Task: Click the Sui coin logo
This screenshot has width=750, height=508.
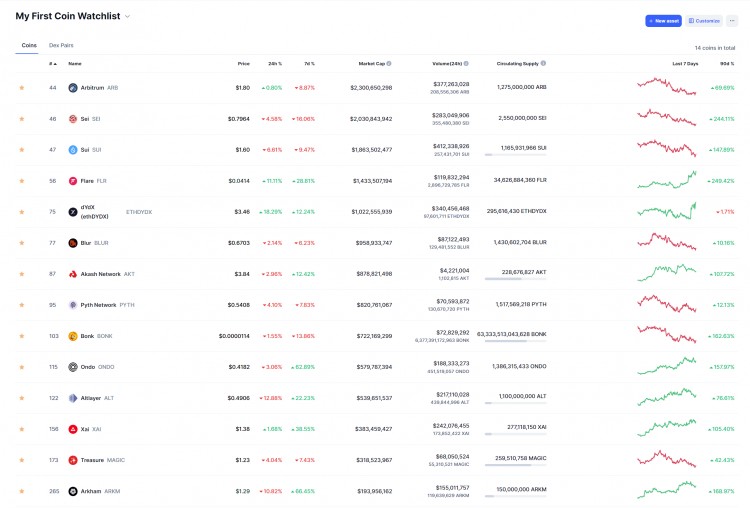Action: [x=73, y=150]
